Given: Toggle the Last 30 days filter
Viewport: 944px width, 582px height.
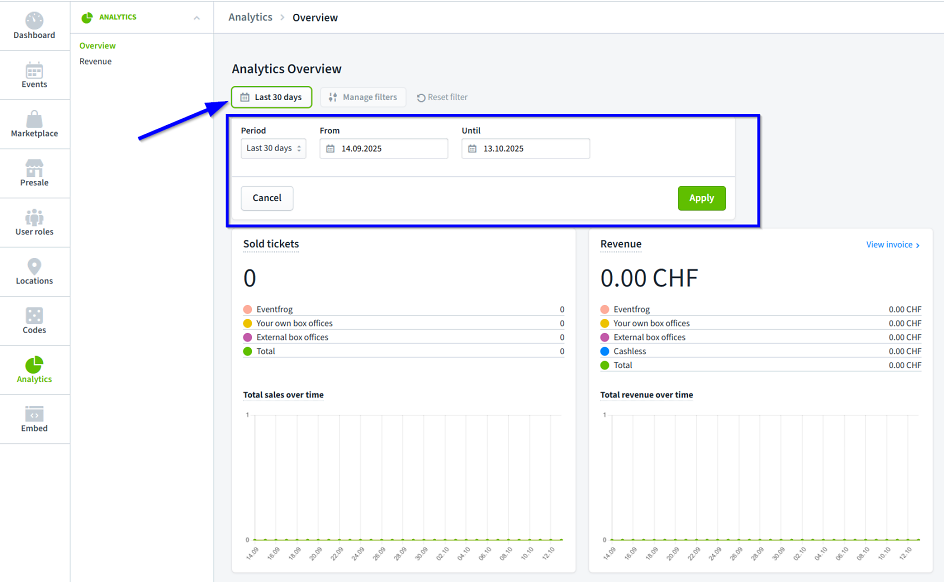Looking at the screenshot, I should [x=271, y=97].
